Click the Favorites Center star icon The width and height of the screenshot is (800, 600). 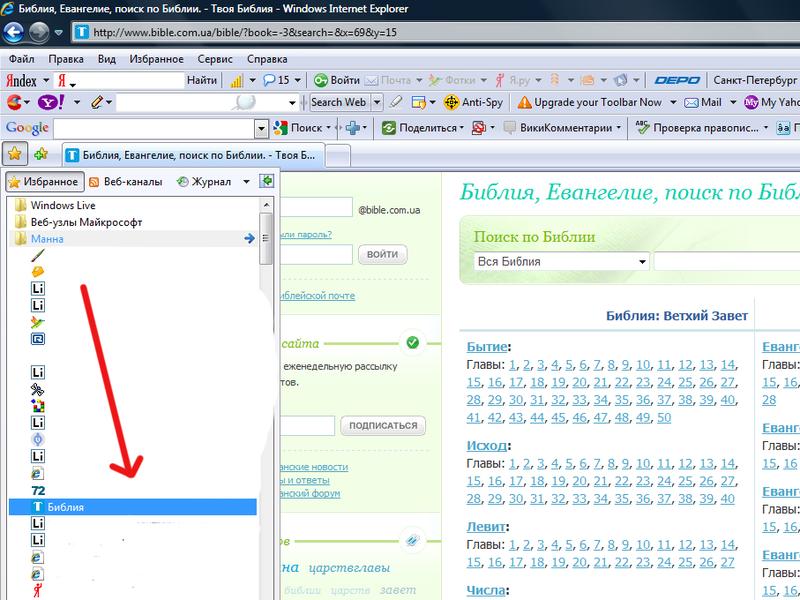point(15,154)
